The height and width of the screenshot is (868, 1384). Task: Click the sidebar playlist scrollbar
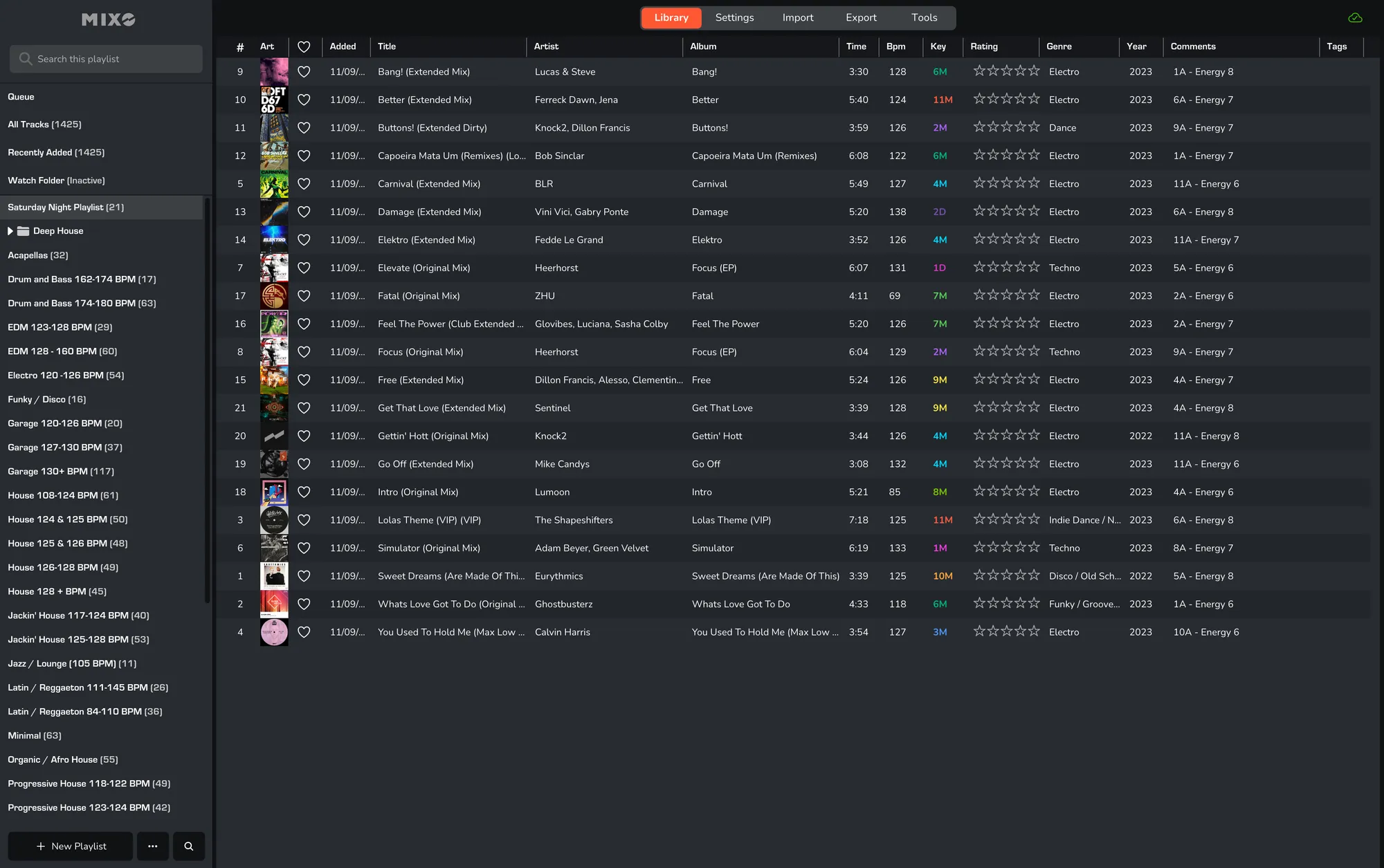(207, 401)
